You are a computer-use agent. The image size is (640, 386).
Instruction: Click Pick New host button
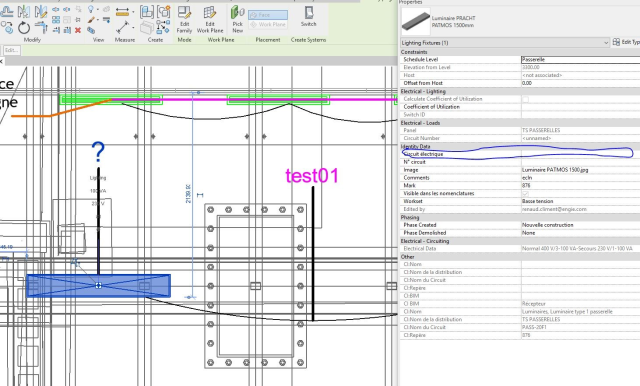[237, 19]
